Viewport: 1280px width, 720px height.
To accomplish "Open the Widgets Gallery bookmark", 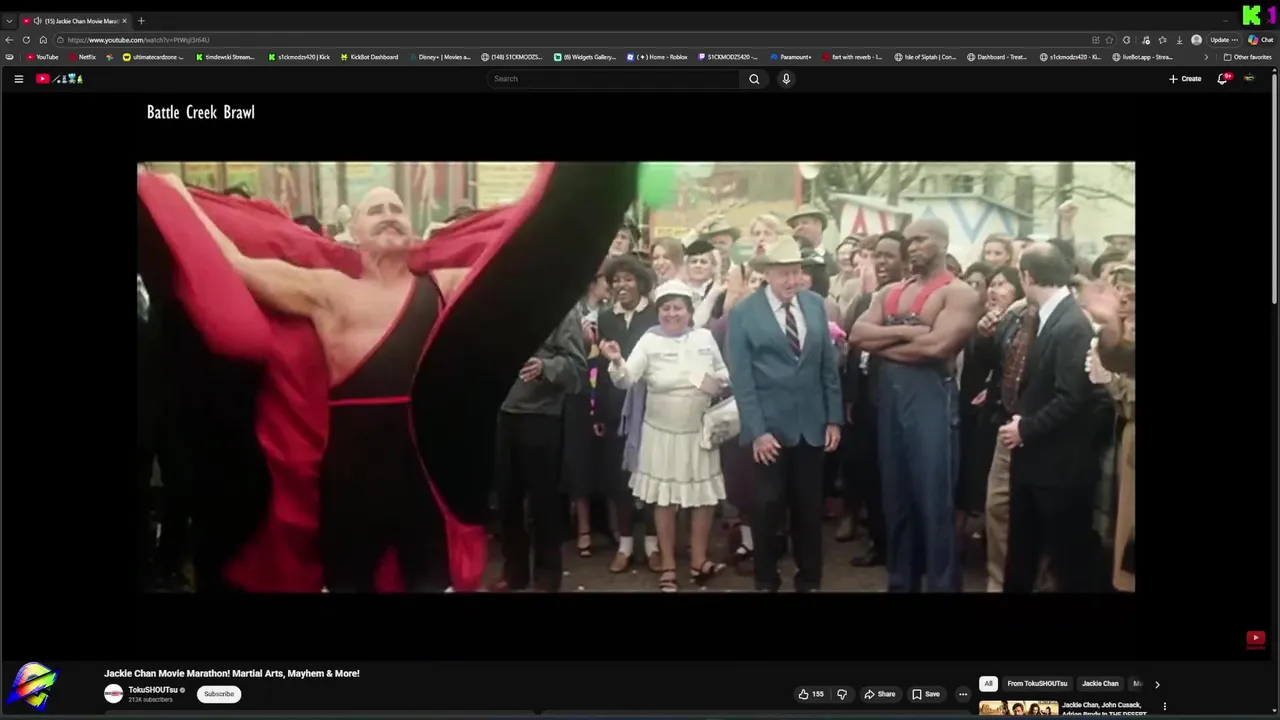I will tap(585, 57).
